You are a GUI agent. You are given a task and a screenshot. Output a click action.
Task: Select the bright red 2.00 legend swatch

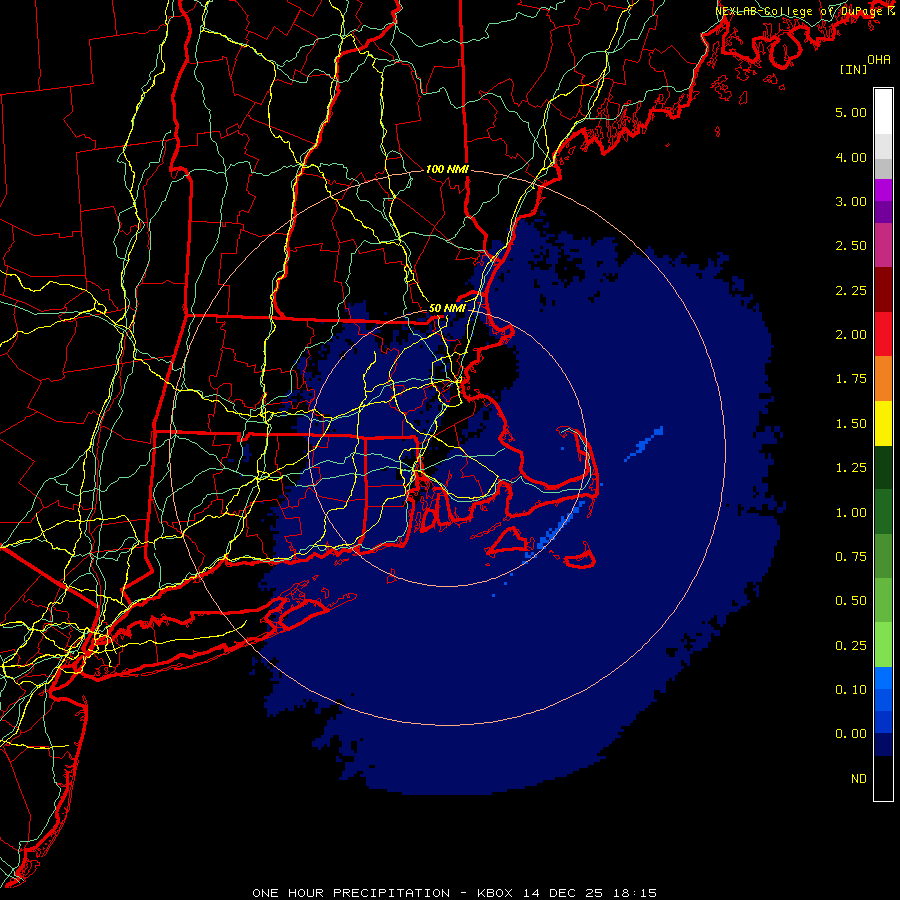[883, 334]
